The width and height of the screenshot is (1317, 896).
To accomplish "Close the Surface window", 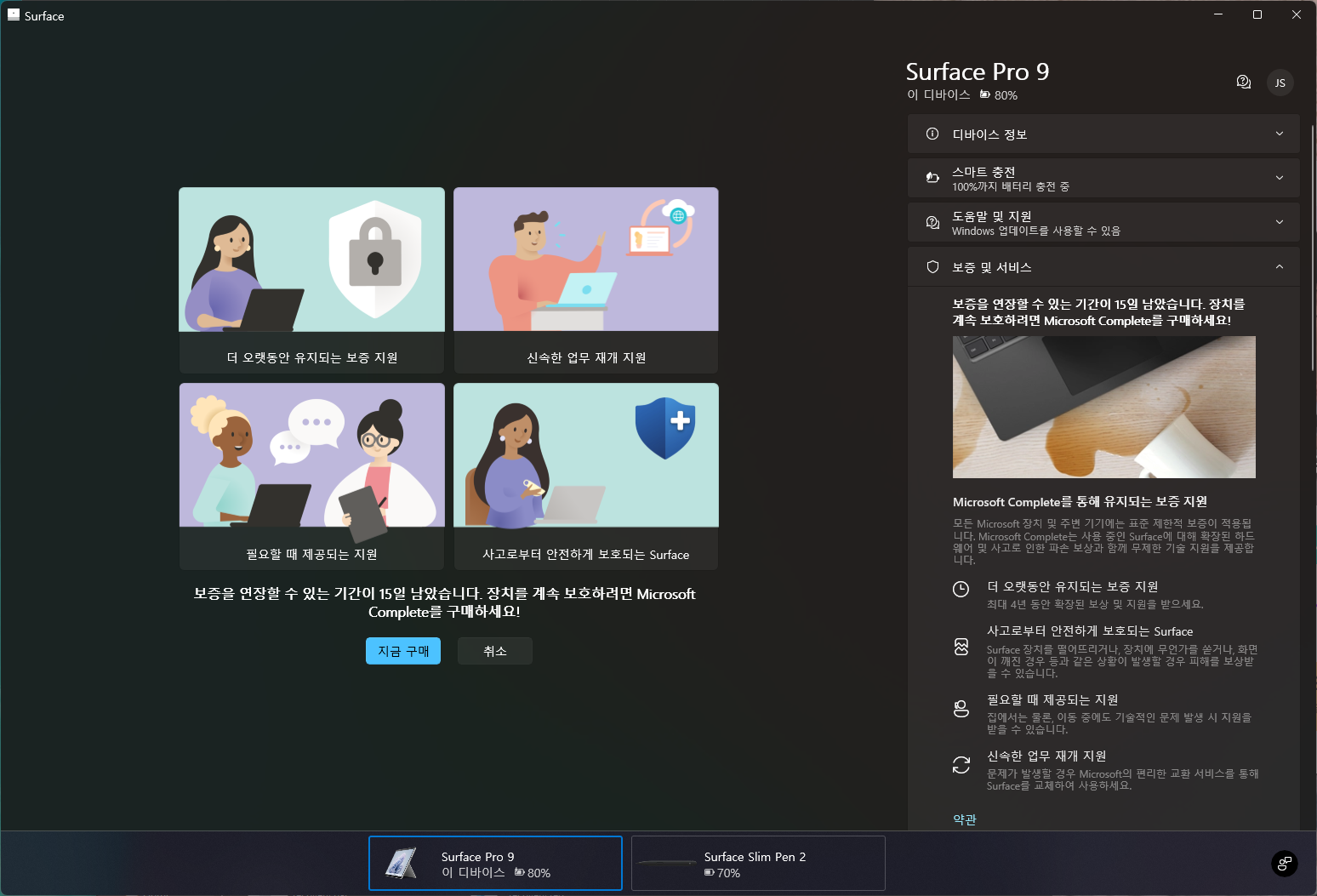I will click(1297, 14).
